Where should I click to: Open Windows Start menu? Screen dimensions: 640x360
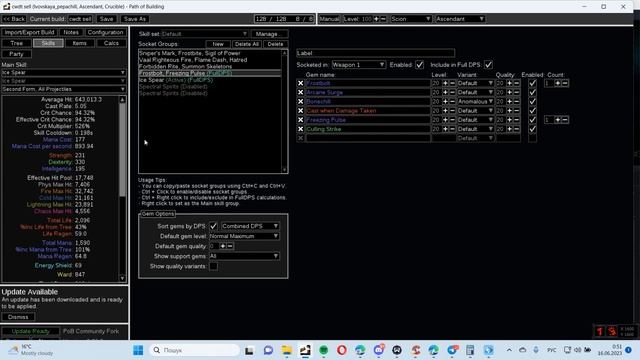pos(138,350)
